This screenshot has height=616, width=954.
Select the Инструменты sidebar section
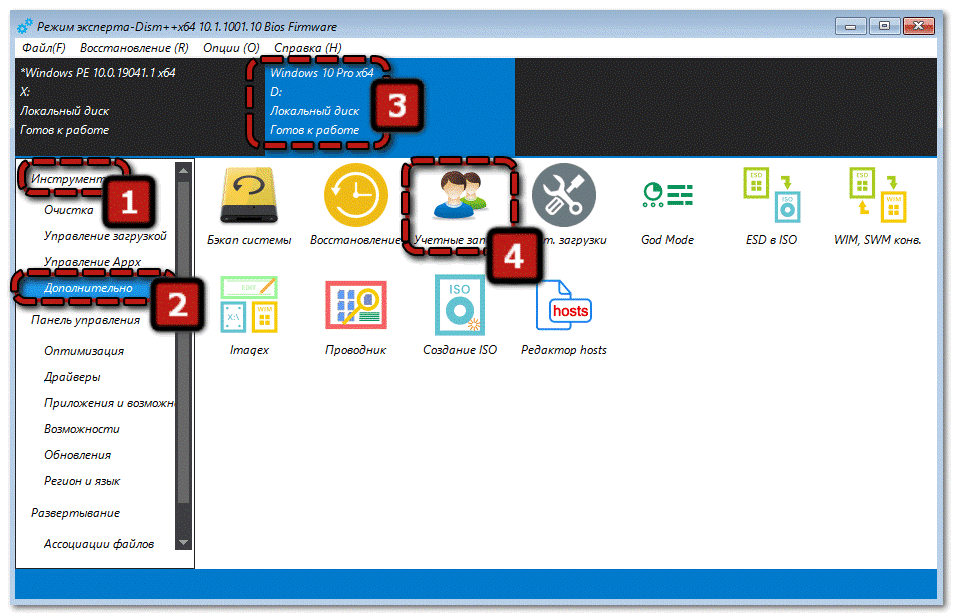pyautogui.click(x=68, y=179)
